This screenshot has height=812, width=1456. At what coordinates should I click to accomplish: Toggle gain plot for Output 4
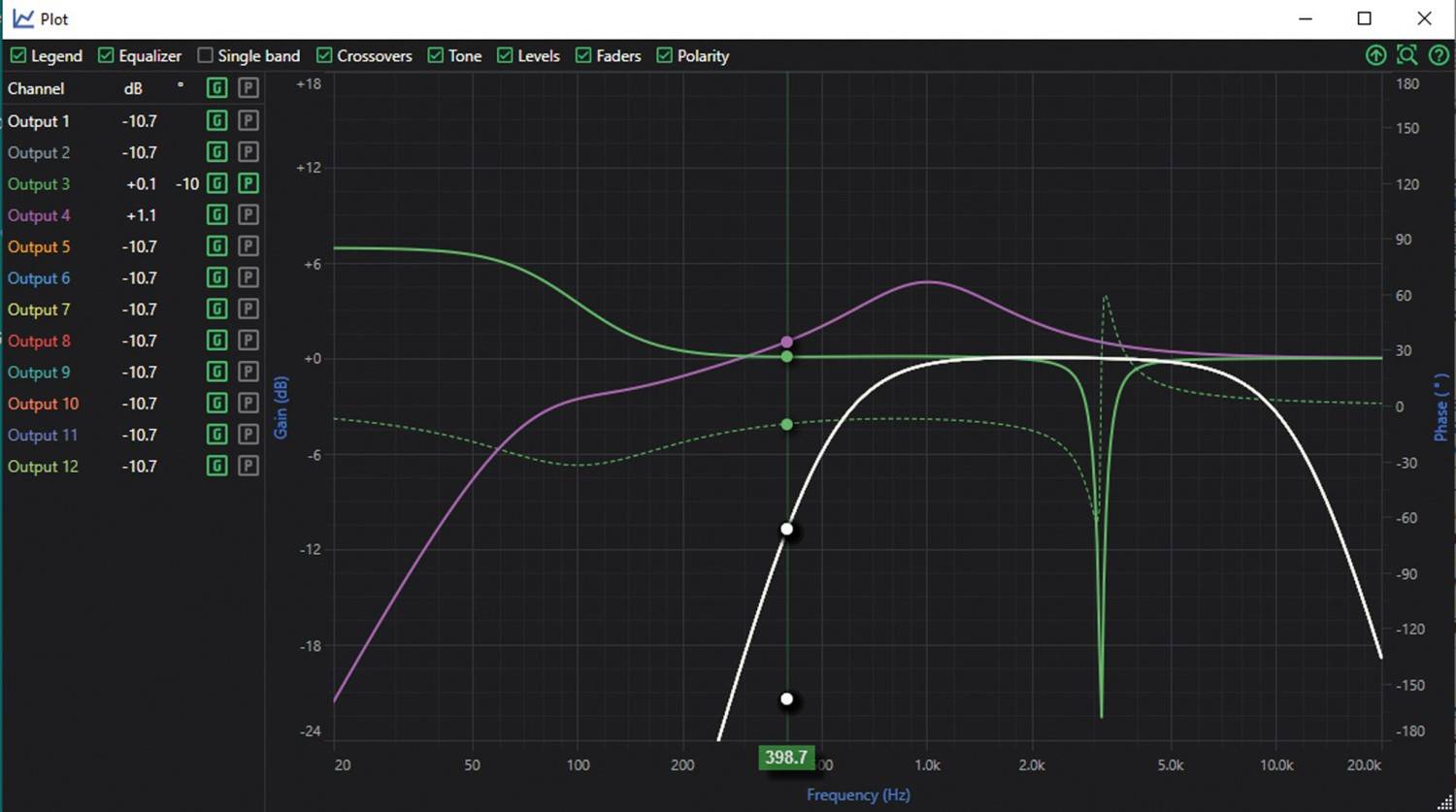coord(217,215)
